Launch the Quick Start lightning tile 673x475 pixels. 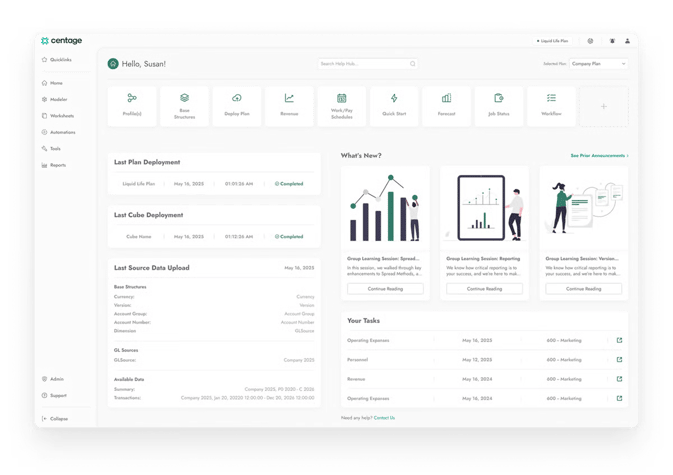(394, 104)
